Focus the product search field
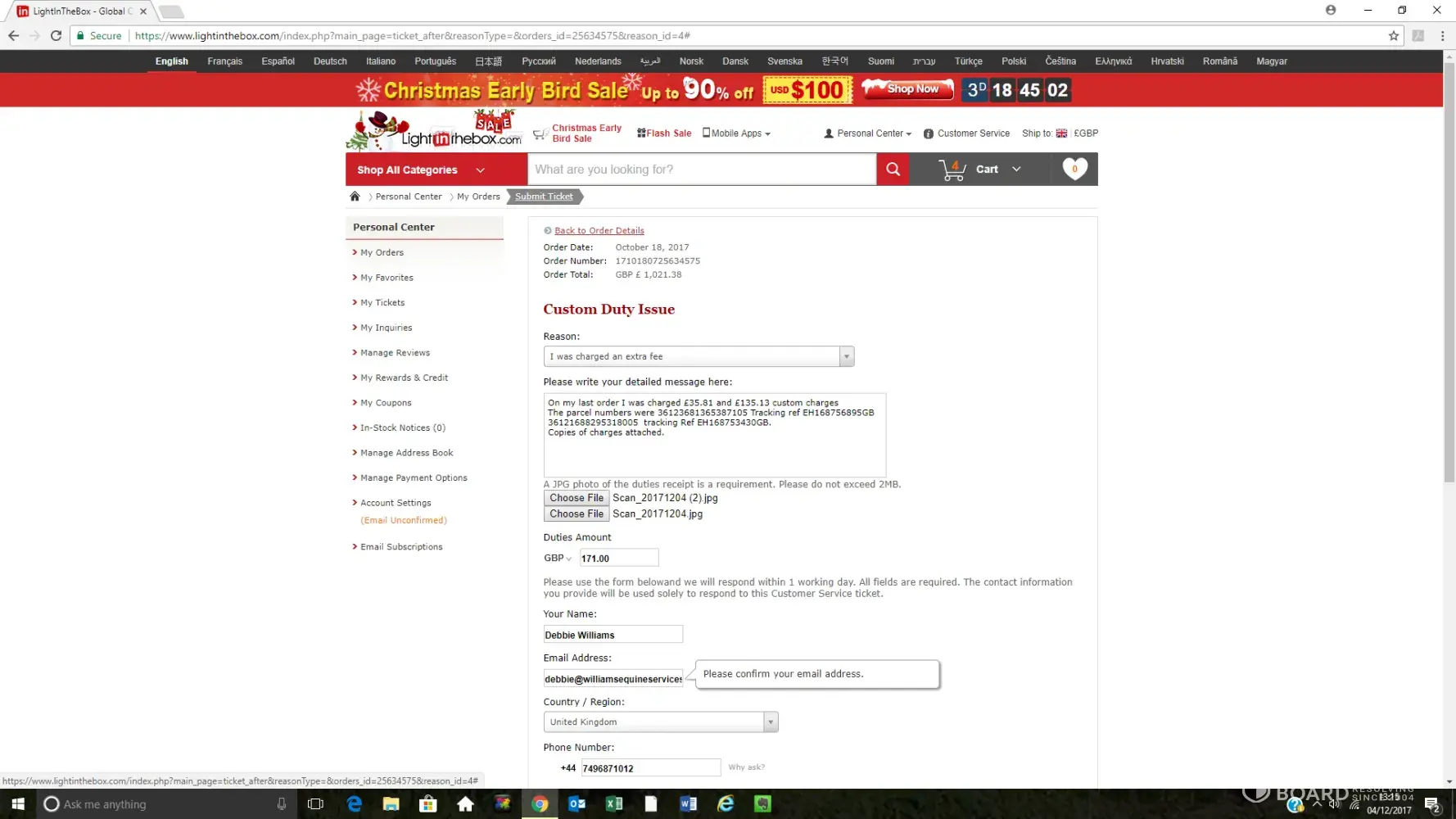Viewport: 1456px width, 819px height. click(x=702, y=170)
